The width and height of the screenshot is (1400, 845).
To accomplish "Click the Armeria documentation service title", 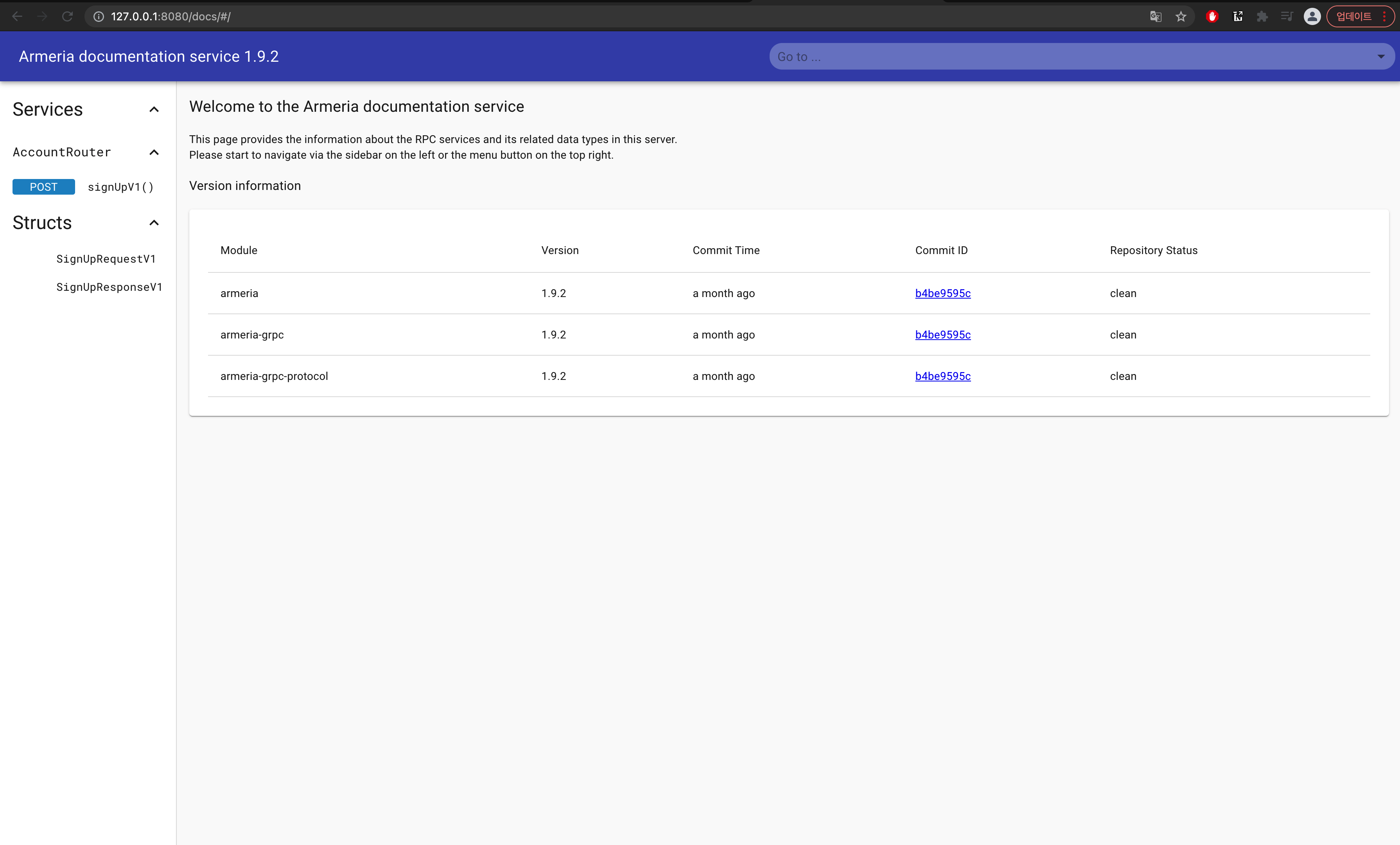I will pyautogui.click(x=149, y=56).
